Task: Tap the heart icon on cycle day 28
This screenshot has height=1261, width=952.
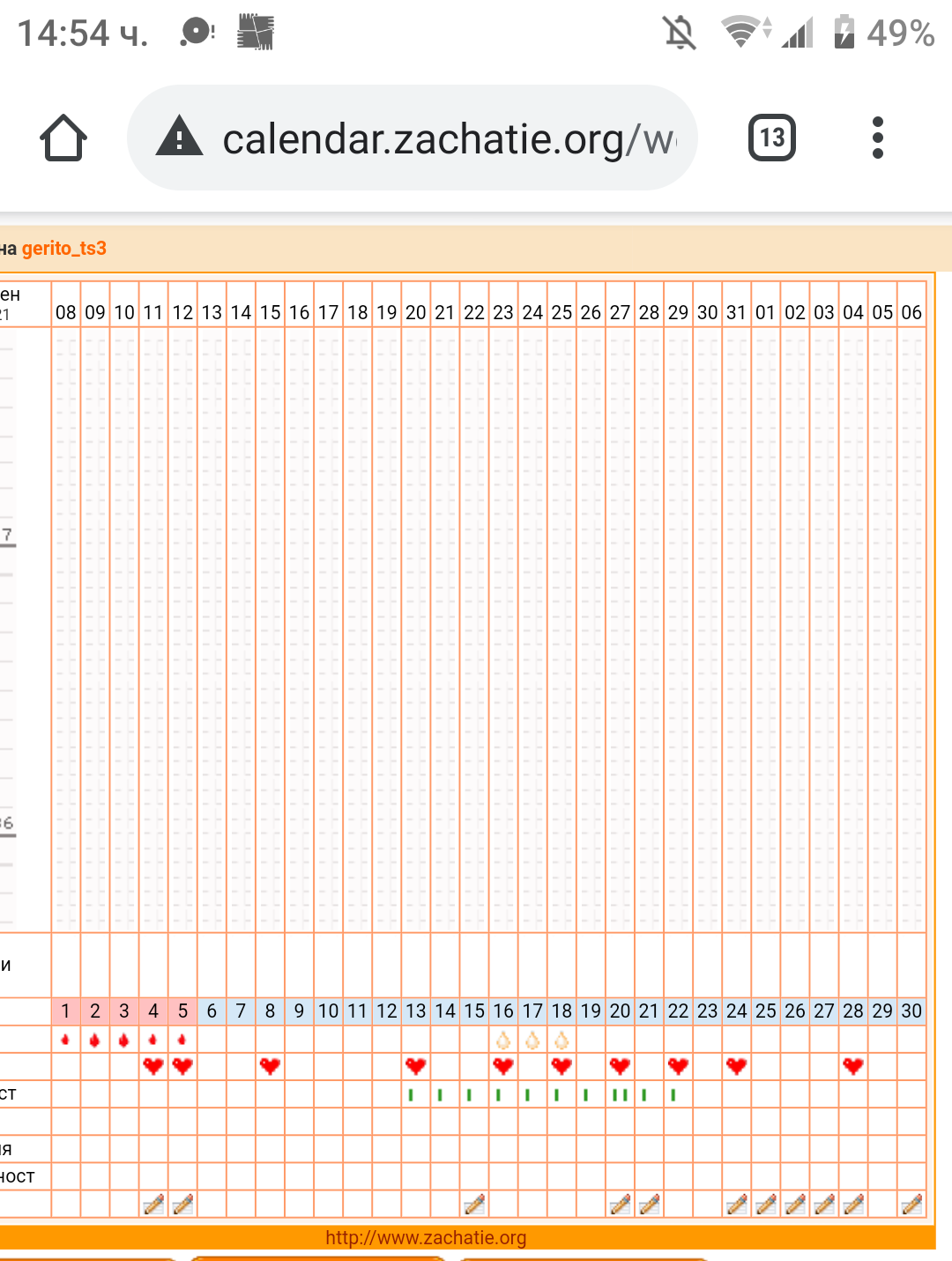Action: coord(853,1066)
